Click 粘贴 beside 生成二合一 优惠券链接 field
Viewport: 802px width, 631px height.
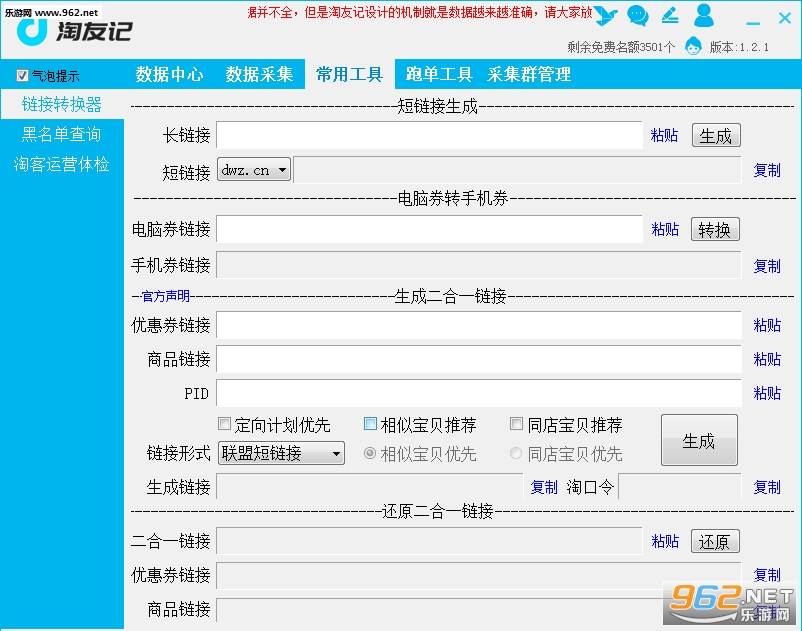(767, 325)
